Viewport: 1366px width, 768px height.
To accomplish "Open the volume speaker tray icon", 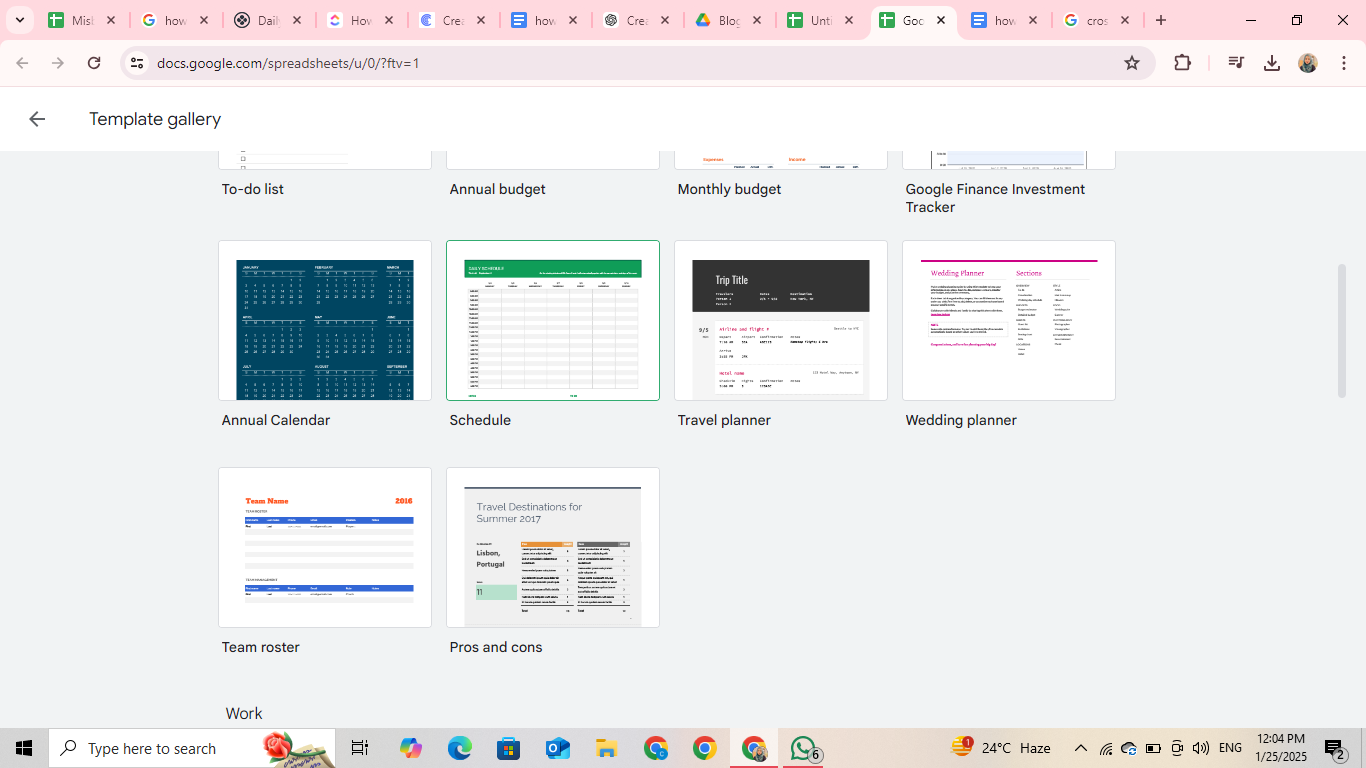I will tap(1201, 748).
